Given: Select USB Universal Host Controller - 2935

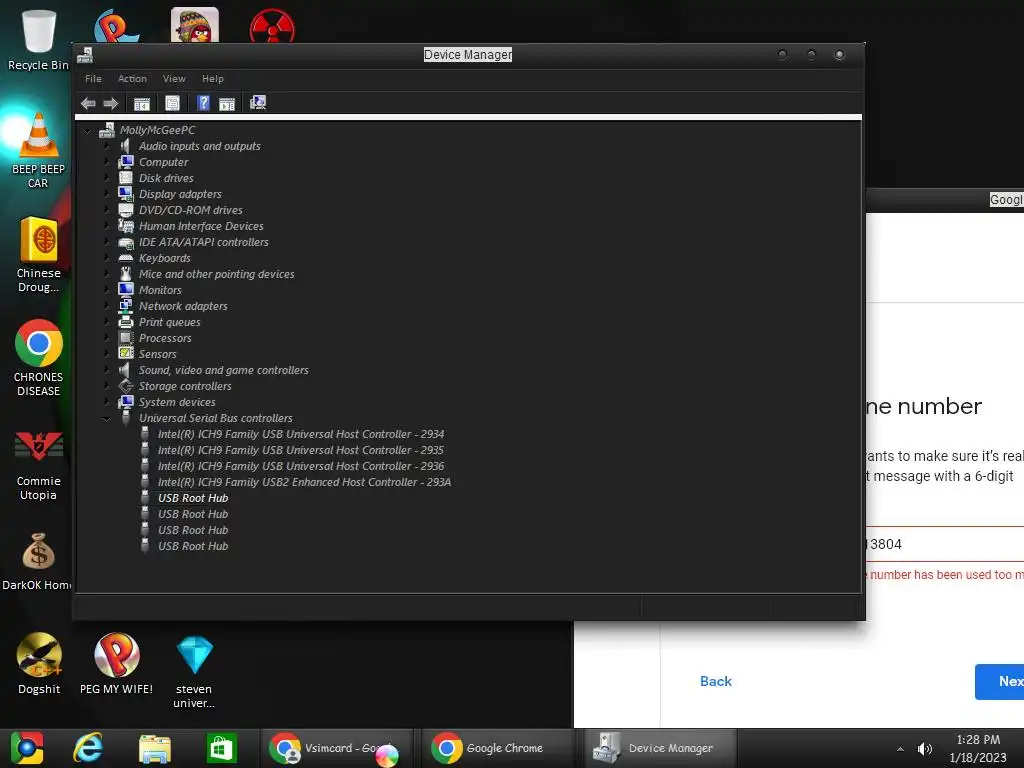Looking at the screenshot, I should pyautogui.click(x=301, y=450).
